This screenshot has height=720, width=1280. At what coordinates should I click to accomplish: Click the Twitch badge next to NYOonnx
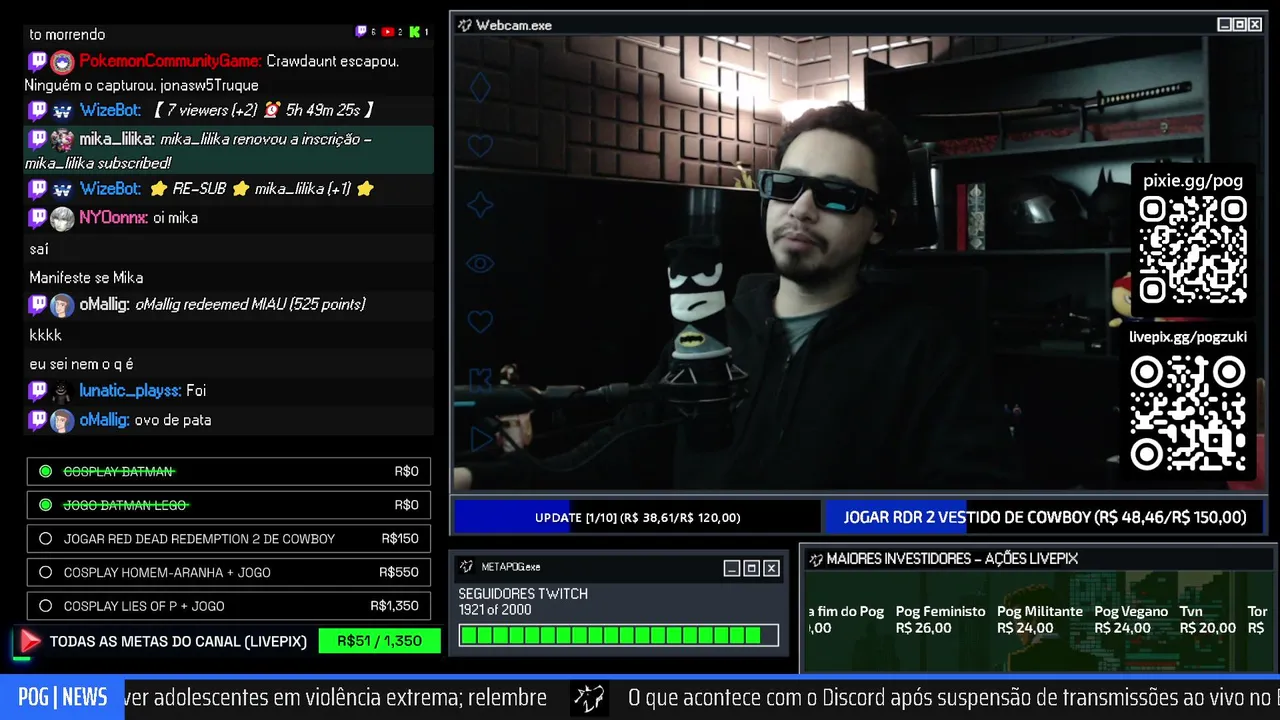pos(37,218)
